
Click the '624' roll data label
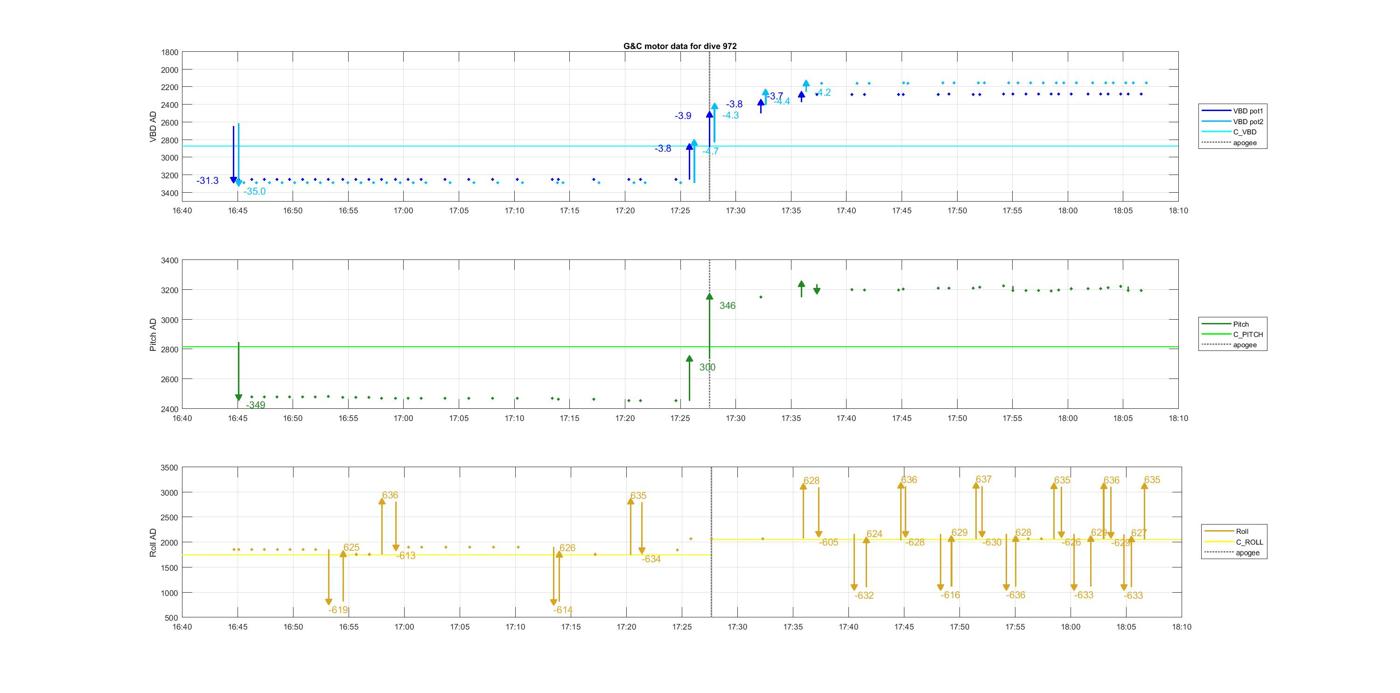coord(875,534)
